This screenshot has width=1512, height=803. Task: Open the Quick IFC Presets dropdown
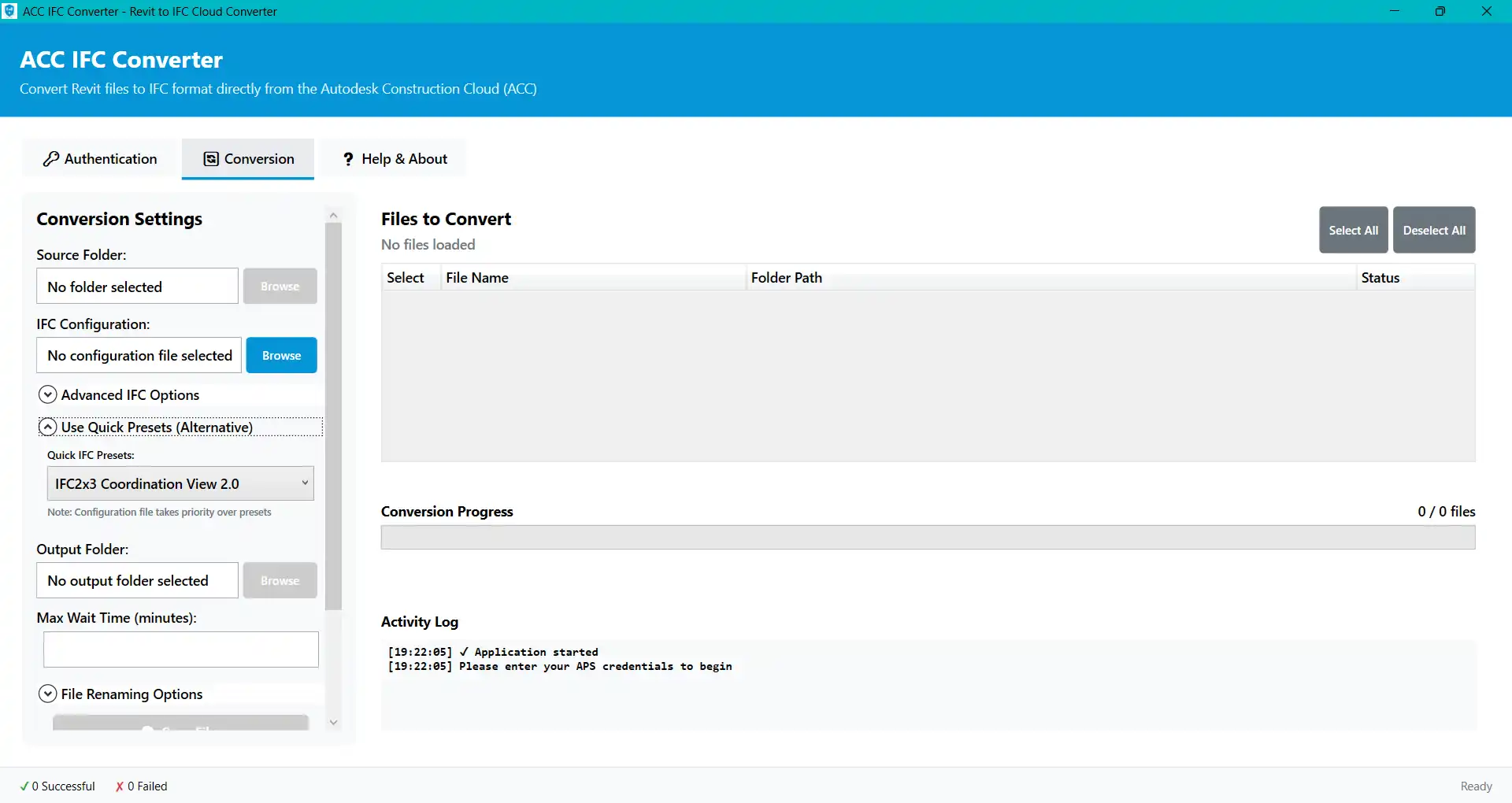tap(180, 483)
